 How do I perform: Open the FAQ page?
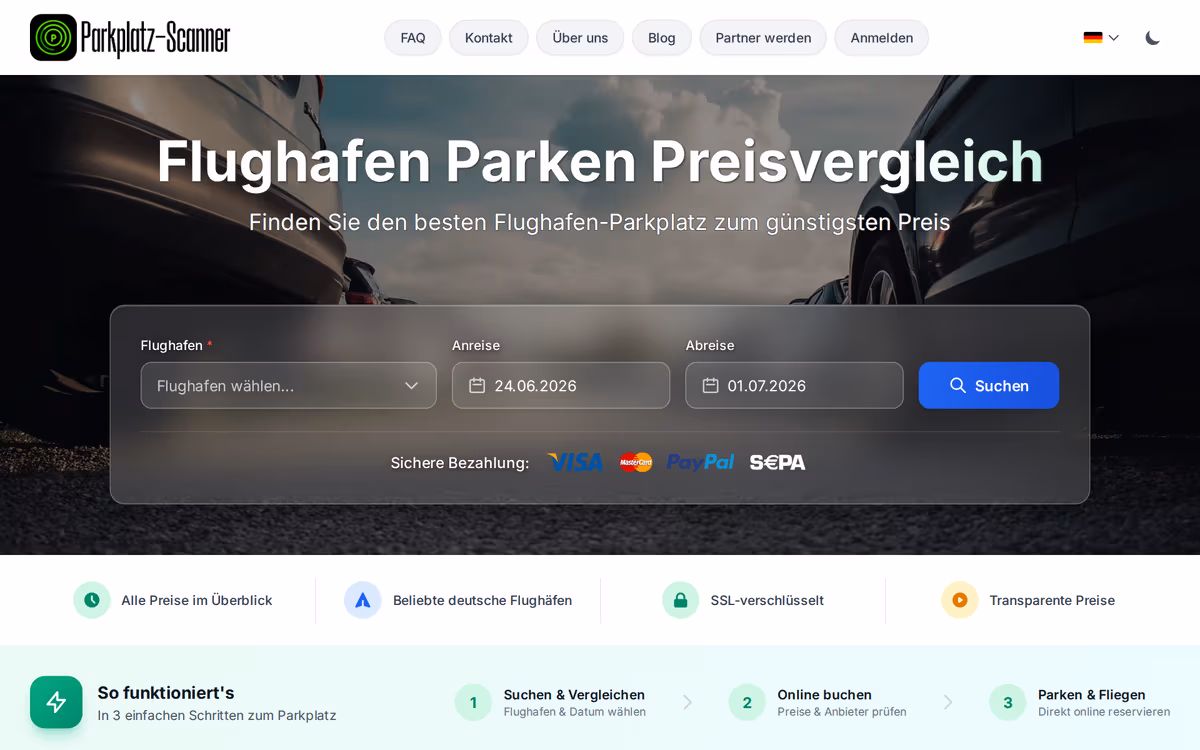coord(413,38)
